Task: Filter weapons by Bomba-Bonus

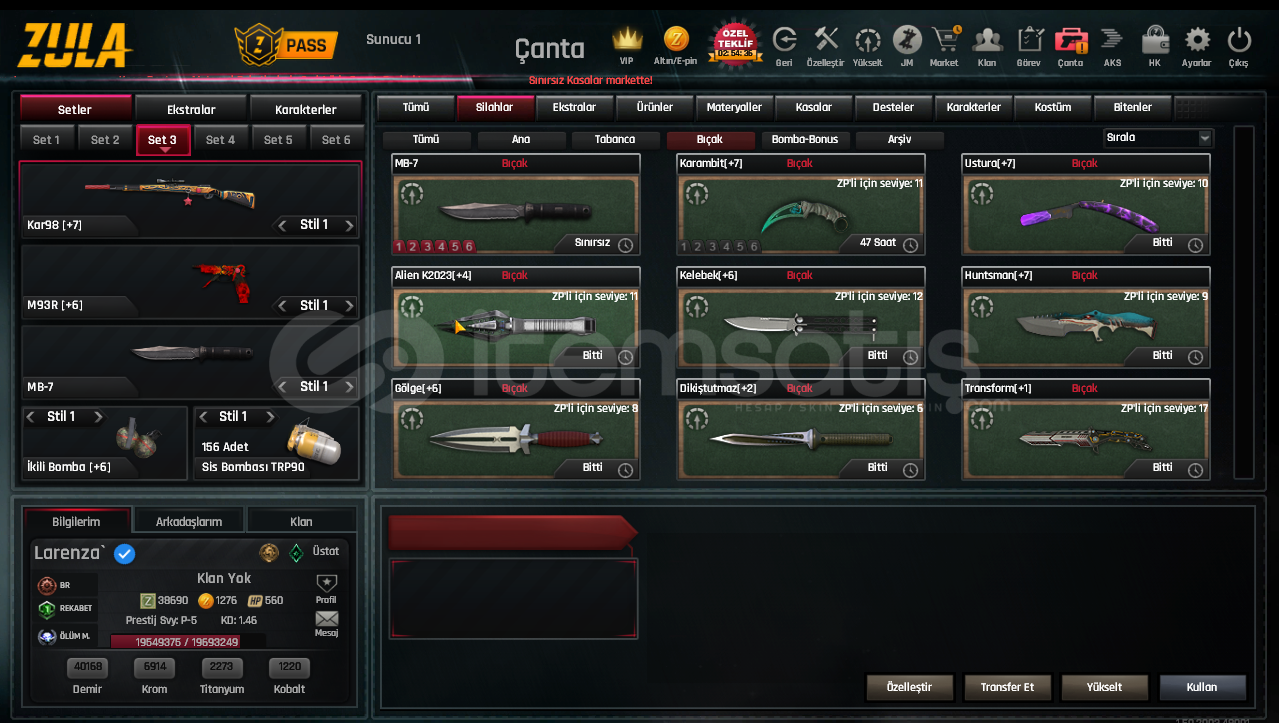Action: tap(805, 139)
